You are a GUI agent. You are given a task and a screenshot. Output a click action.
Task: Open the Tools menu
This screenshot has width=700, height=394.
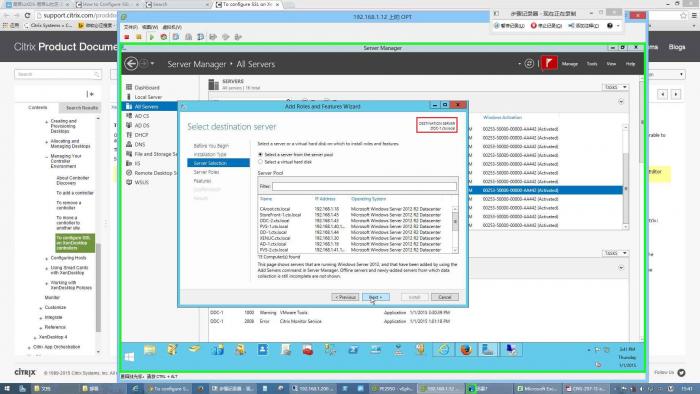(x=592, y=64)
